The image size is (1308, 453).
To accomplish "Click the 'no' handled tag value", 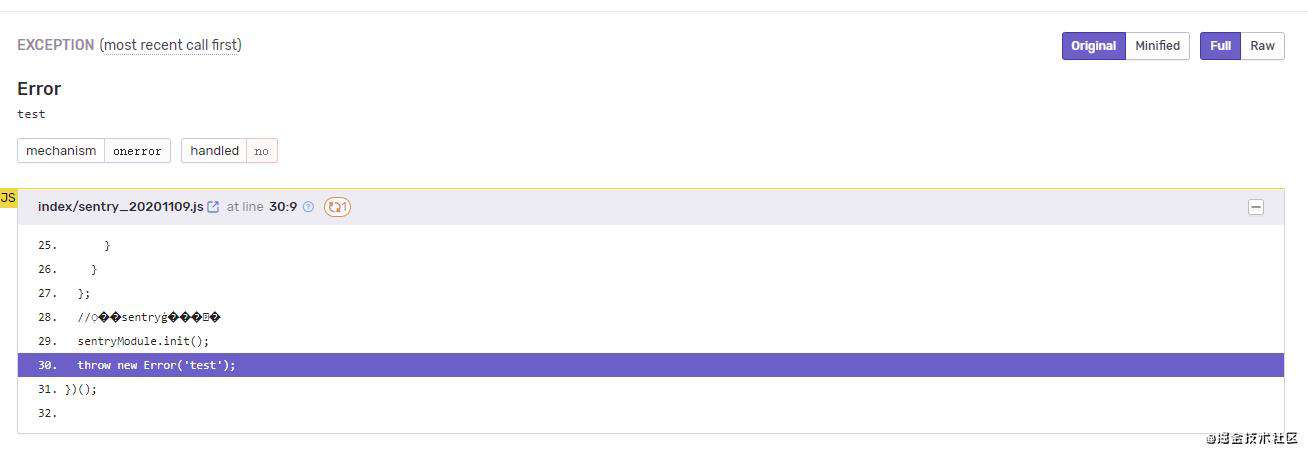I will point(262,151).
